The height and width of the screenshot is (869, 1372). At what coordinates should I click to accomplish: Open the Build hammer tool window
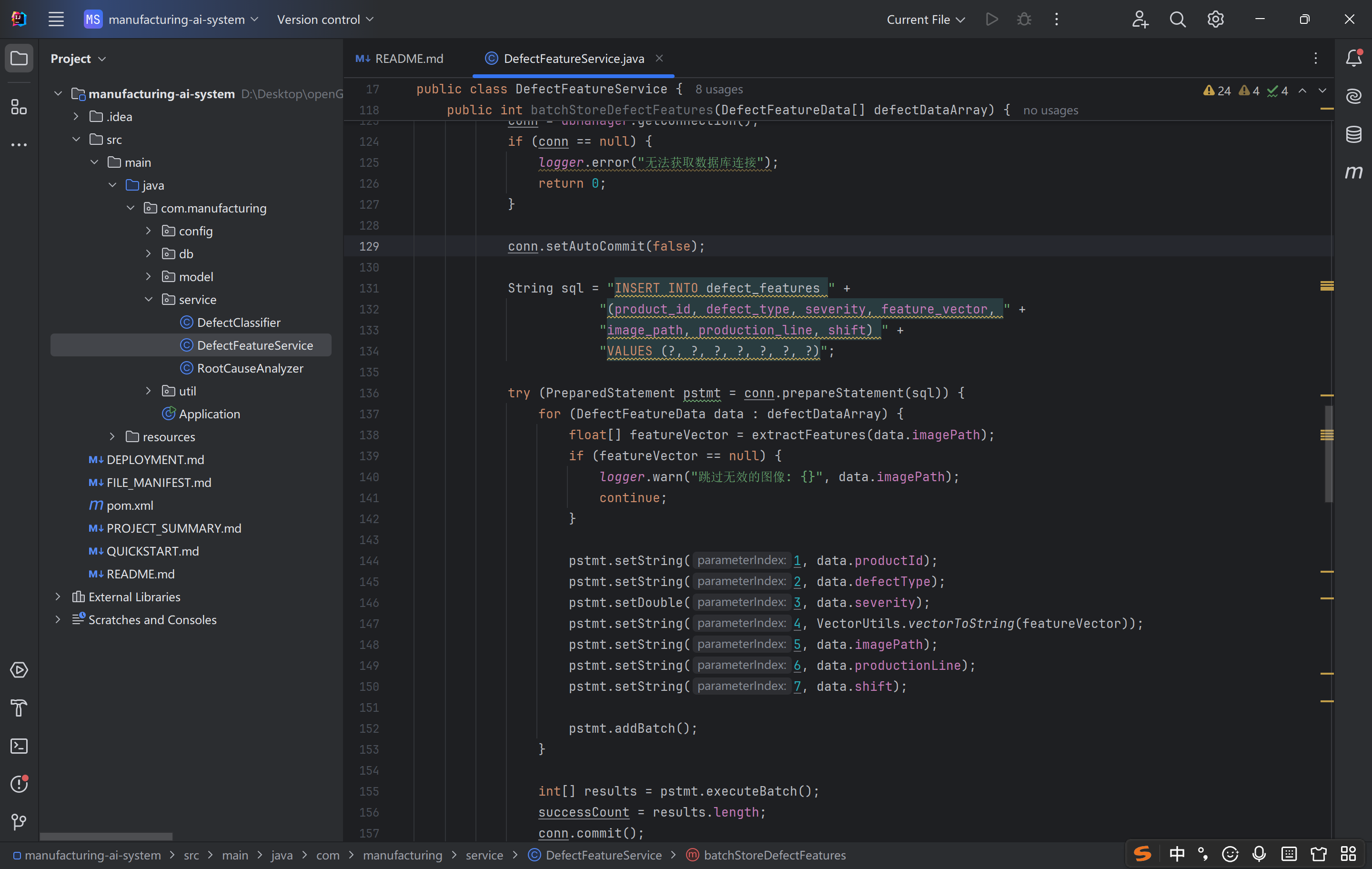(19, 708)
